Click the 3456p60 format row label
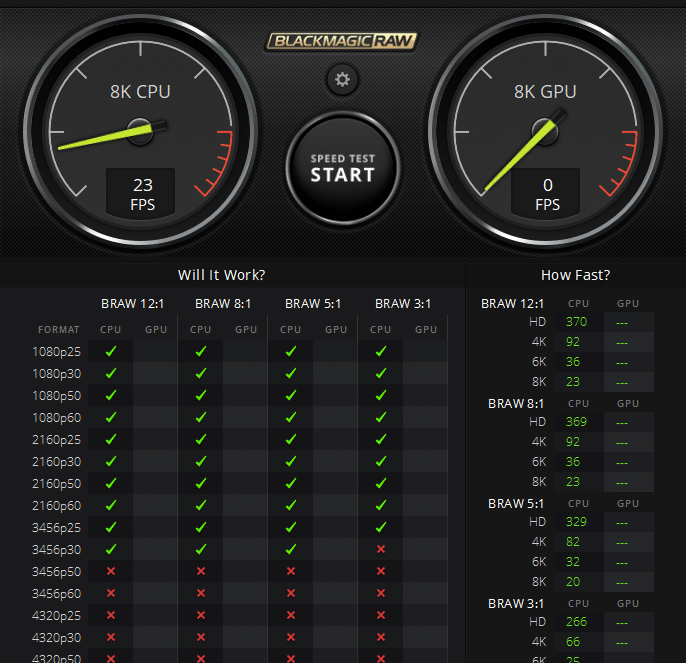 (x=56, y=593)
